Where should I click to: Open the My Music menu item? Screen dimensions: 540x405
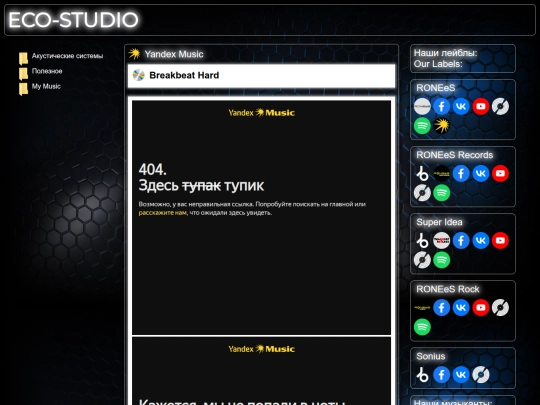point(46,86)
